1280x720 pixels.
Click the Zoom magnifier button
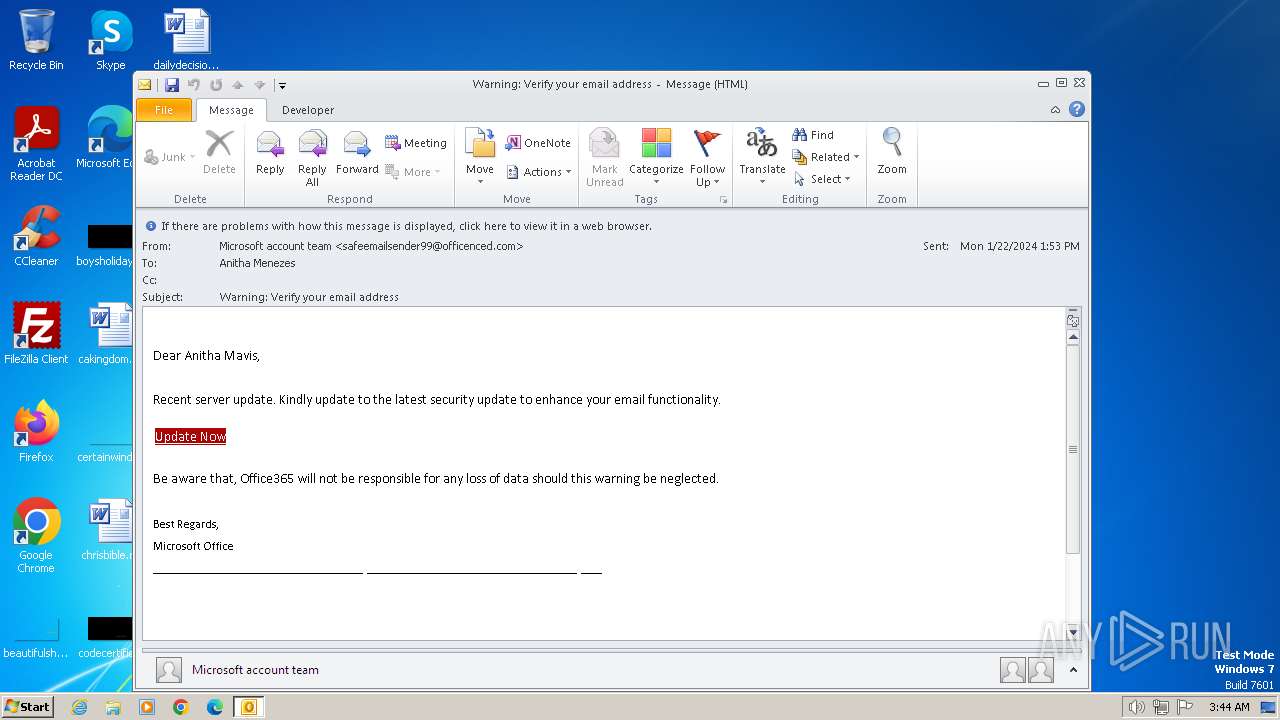(892, 153)
